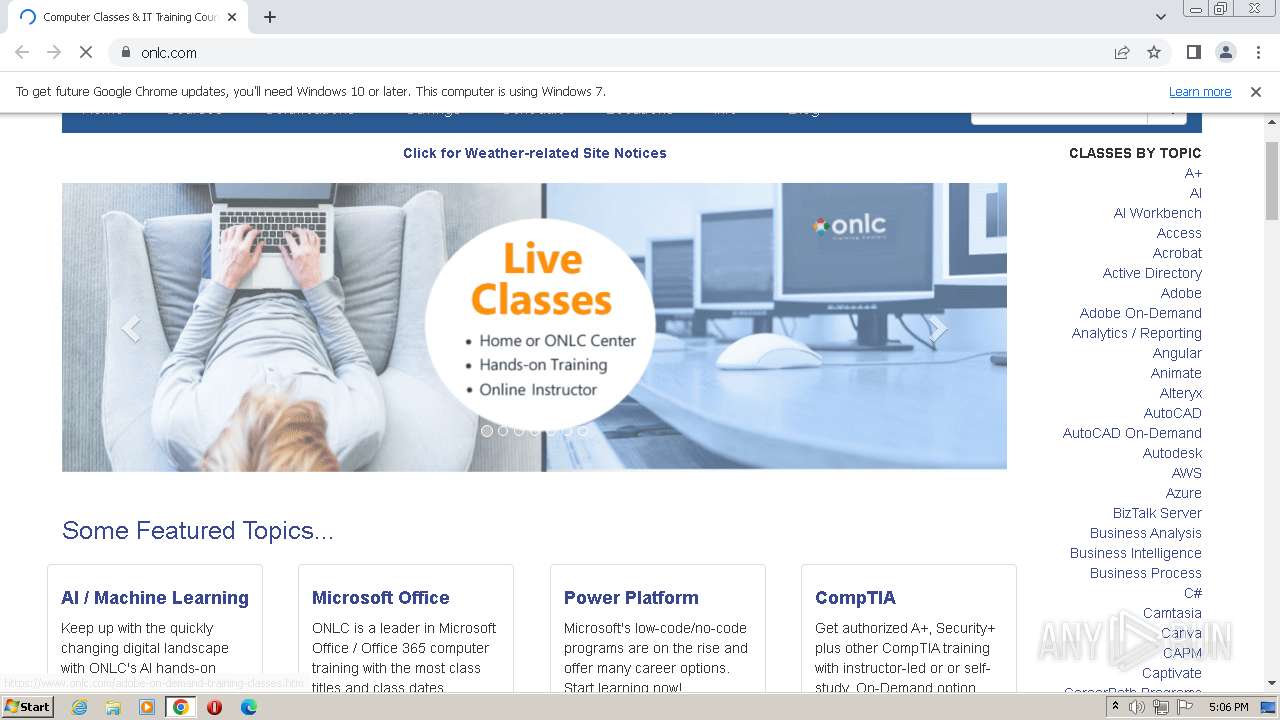Open Adobe On-Demand classes link
Viewport: 1280px width, 720px height.
(x=1141, y=313)
